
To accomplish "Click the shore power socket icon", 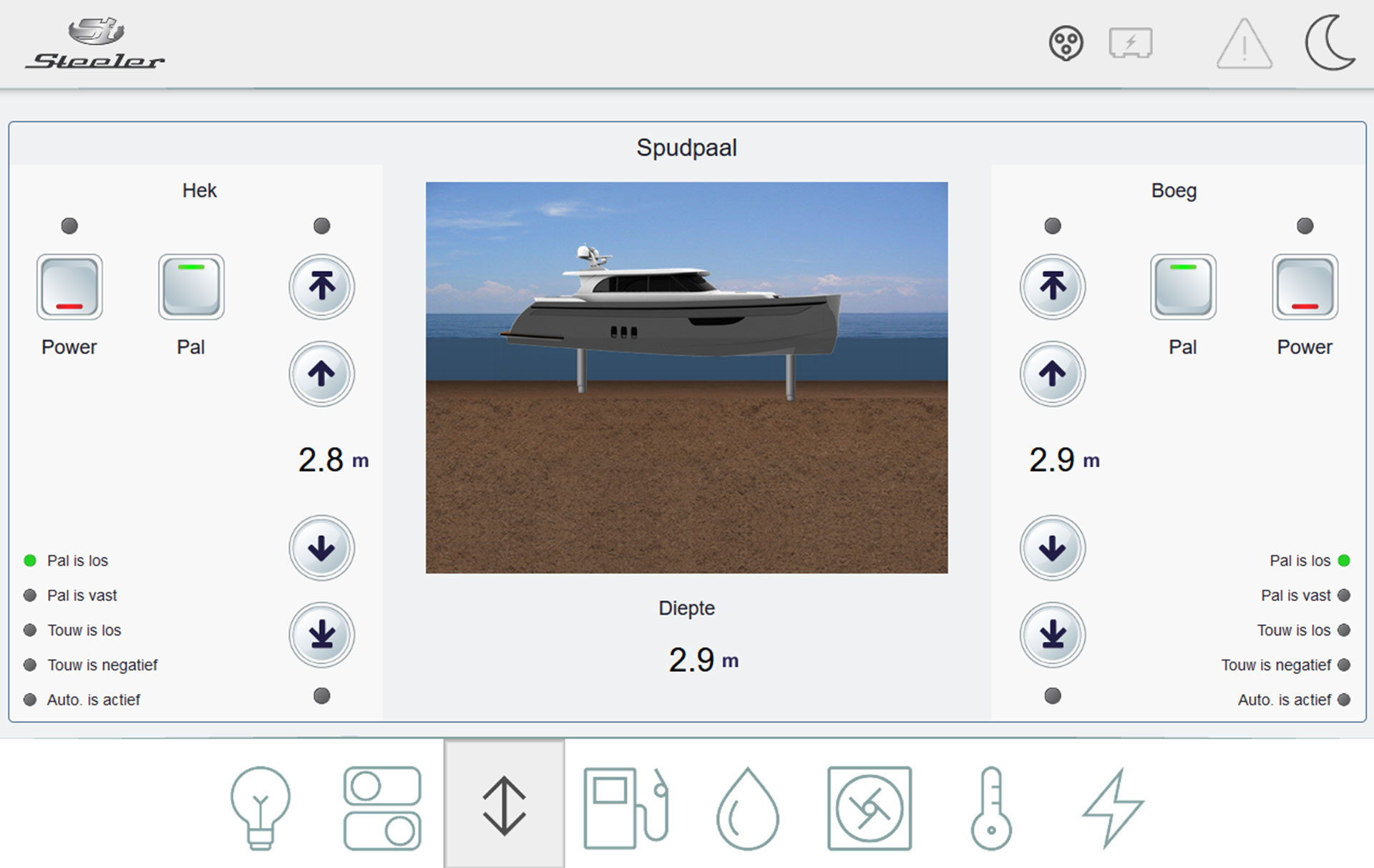I will [1066, 44].
